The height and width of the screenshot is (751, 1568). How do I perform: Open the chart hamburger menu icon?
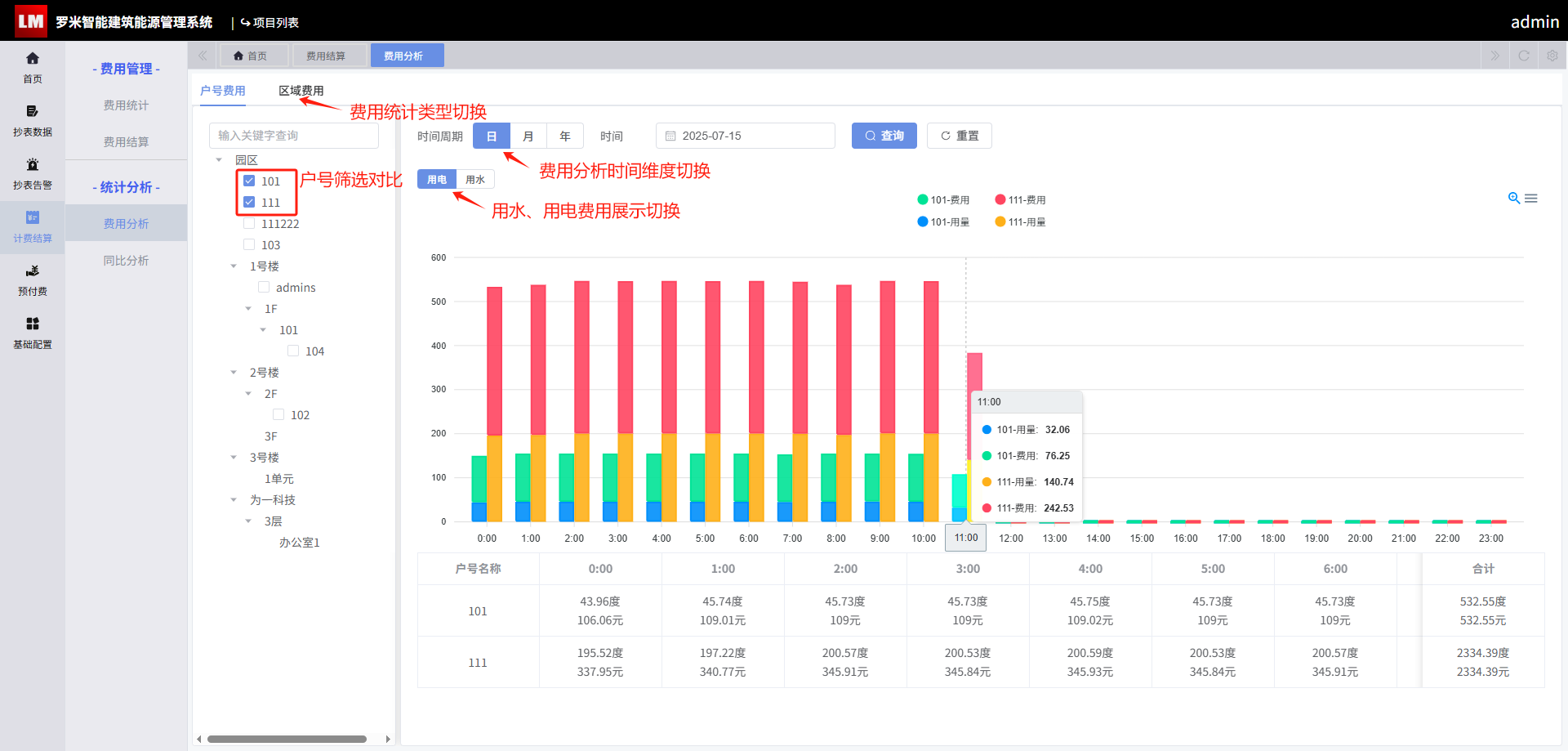[x=1531, y=198]
